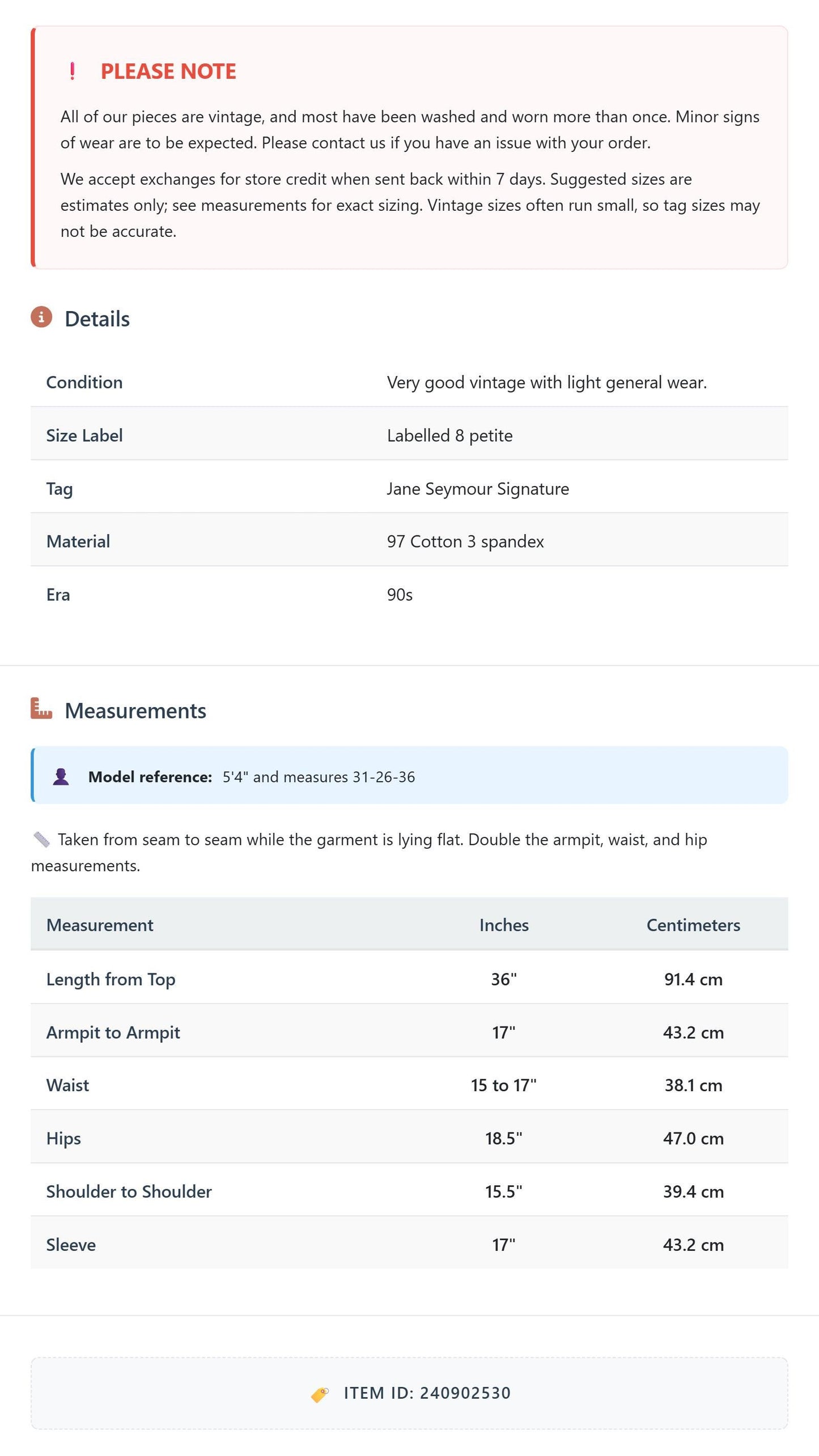Click the Inches column header
This screenshot has height=1456, width=819.
coord(504,925)
